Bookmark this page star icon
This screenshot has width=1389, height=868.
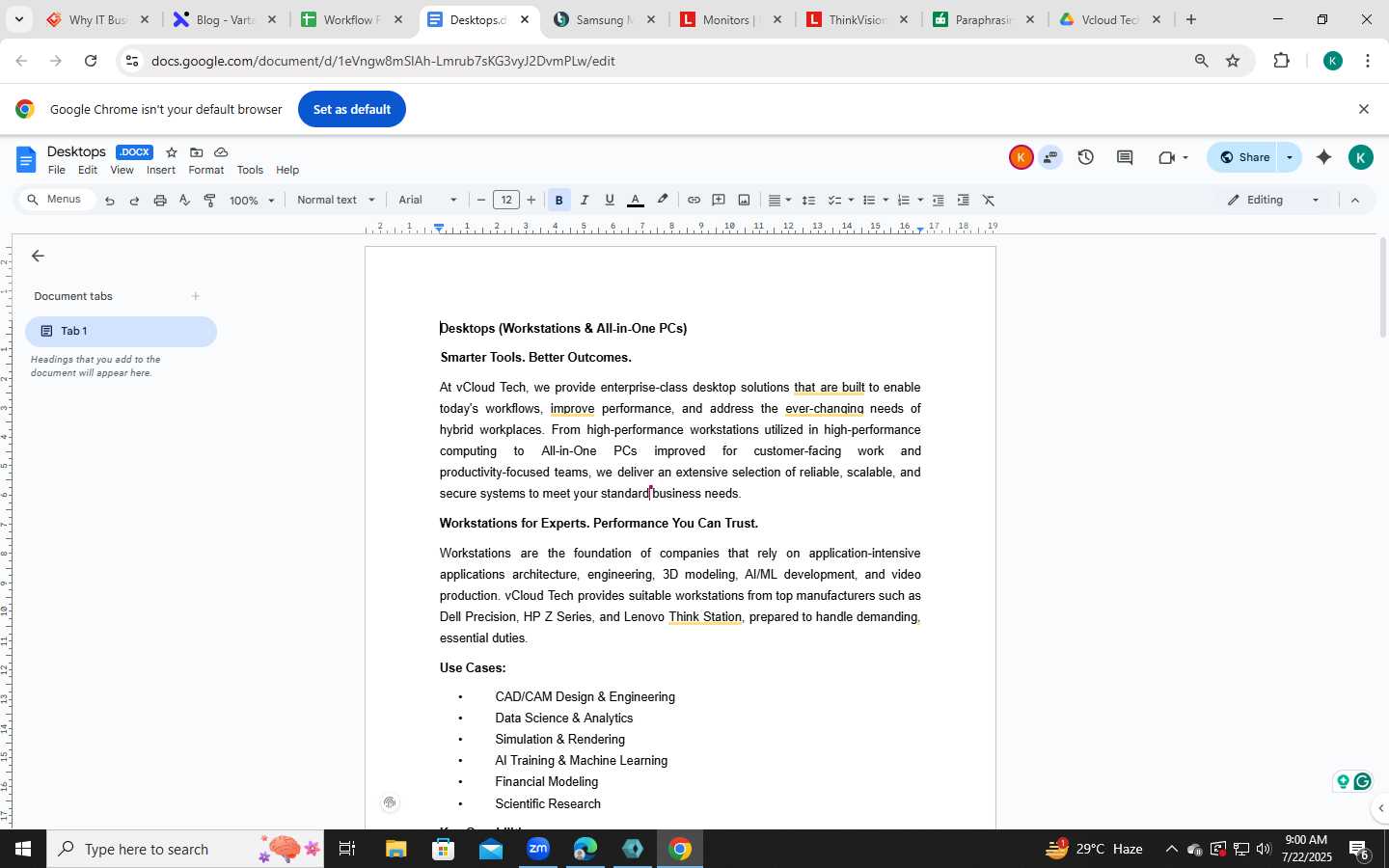[1233, 61]
